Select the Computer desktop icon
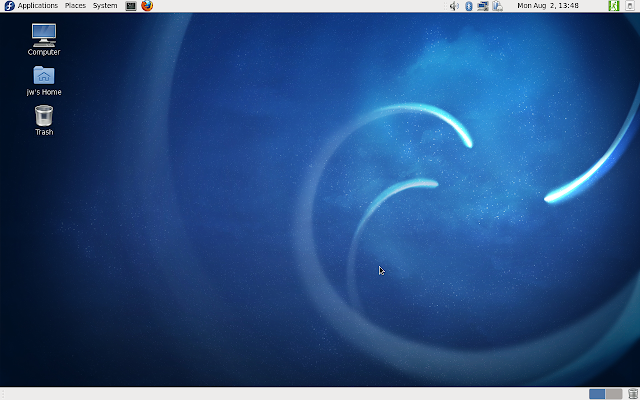640x400 pixels. pos(44,36)
